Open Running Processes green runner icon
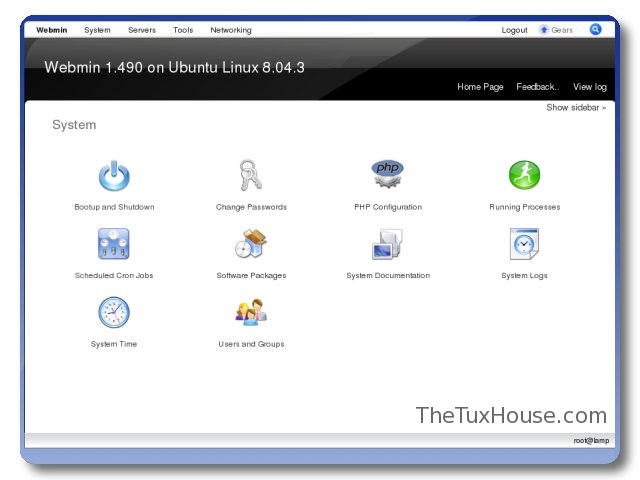The image size is (640, 480). click(x=524, y=175)
